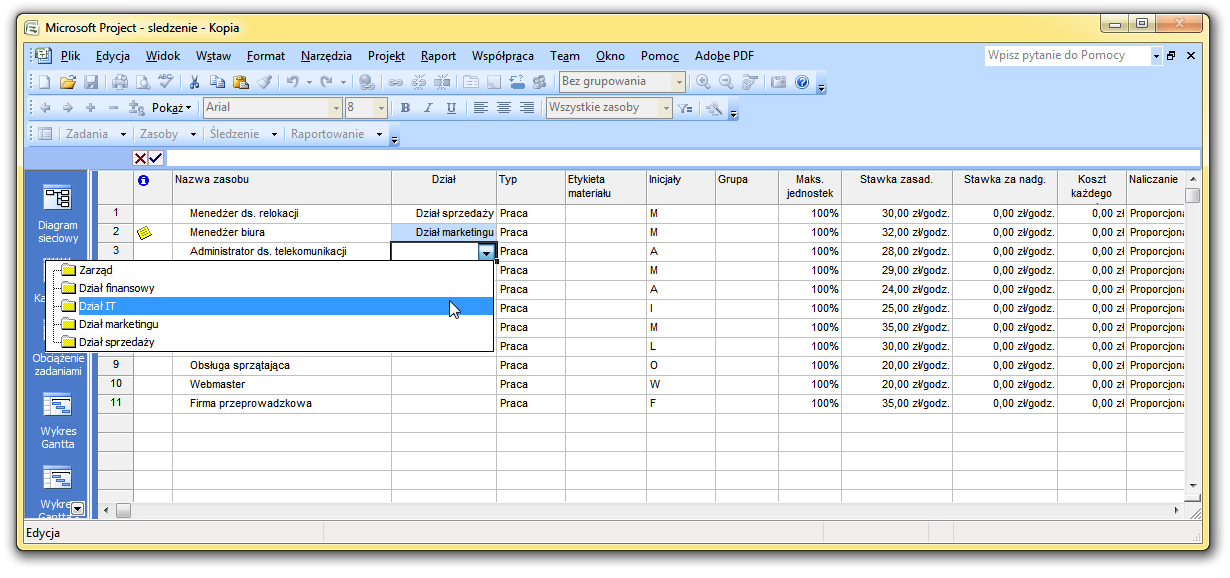Toggle Underline formatting
Screen dimensions: 1230x578
tap(451, 108)
